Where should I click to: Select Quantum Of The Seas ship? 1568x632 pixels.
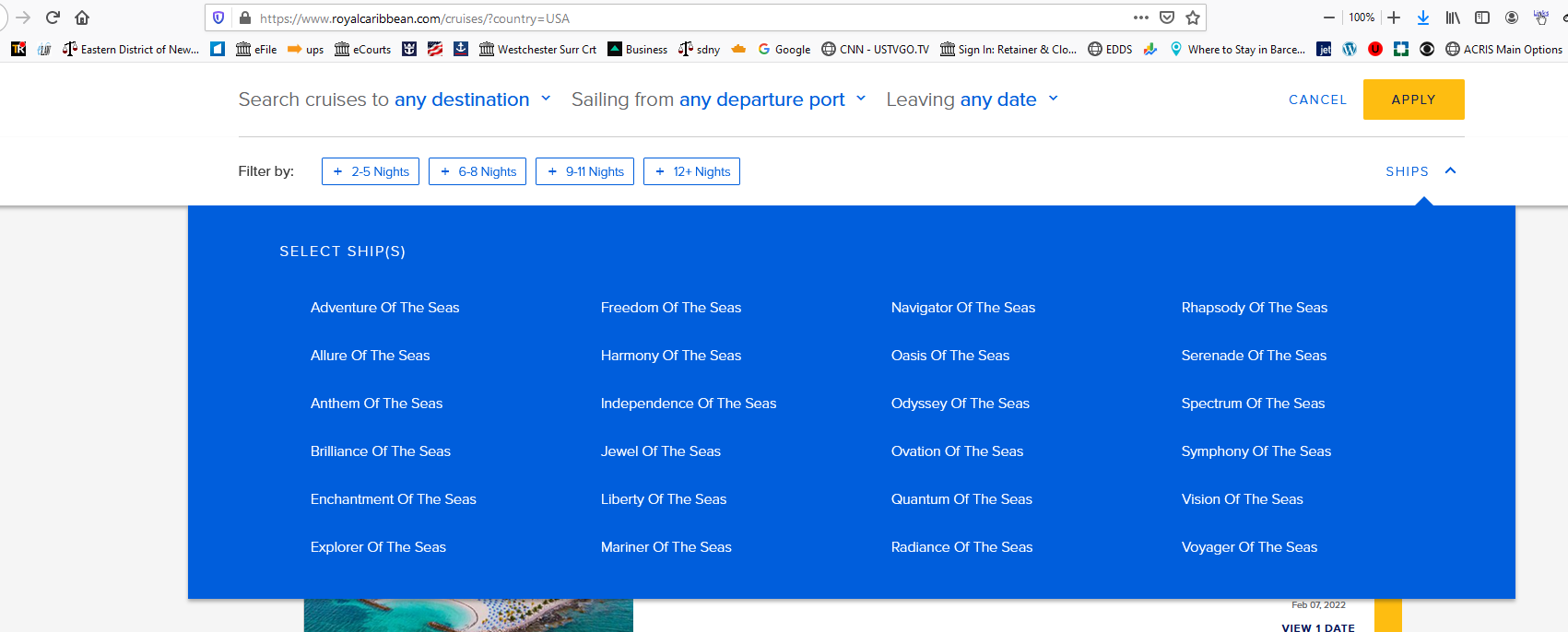961,499
